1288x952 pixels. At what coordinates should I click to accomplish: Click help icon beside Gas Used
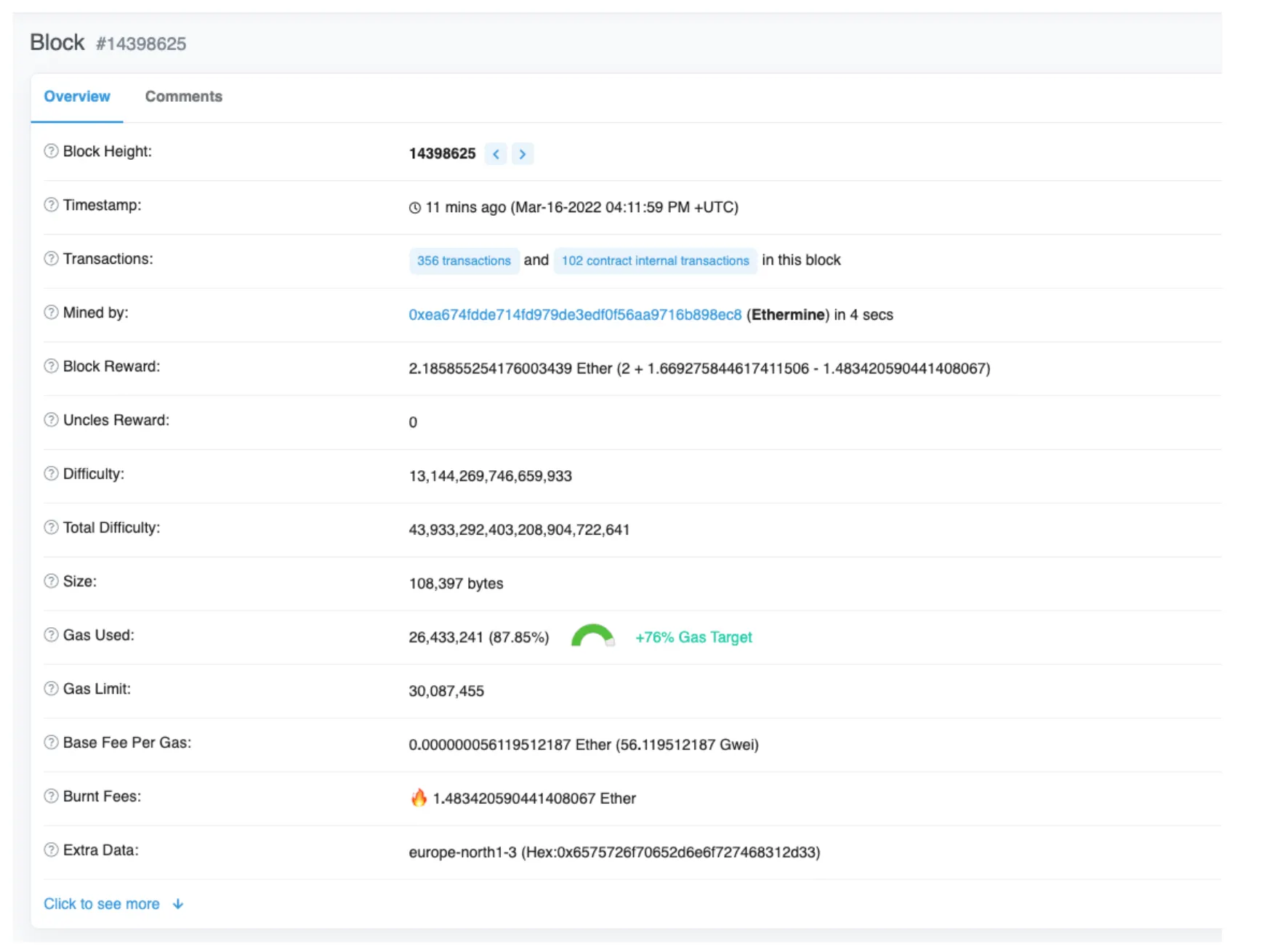click(x=51, y=635)
